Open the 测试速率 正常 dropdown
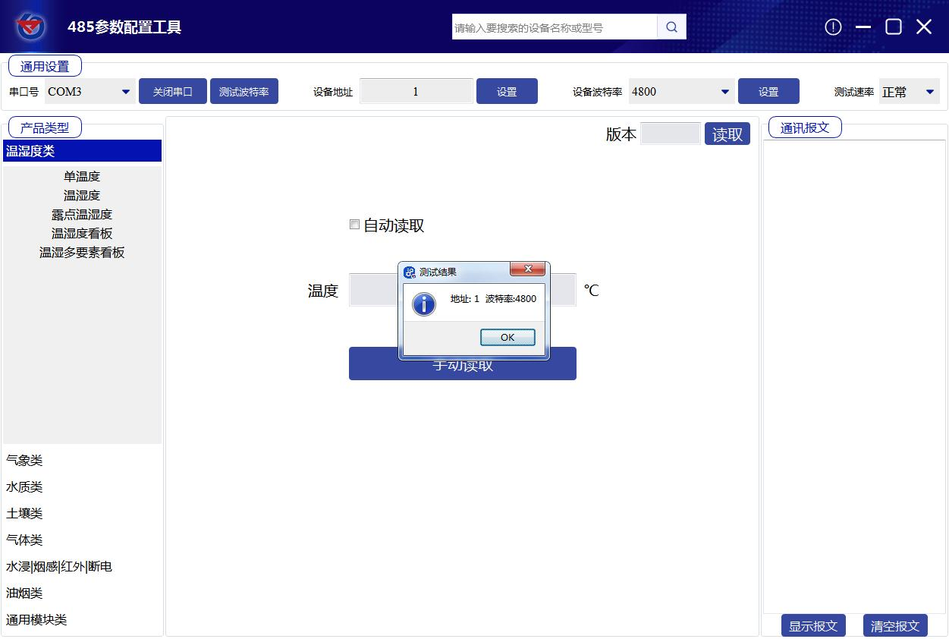The height and width of the screenshot is (639, 949). [908, 92]
